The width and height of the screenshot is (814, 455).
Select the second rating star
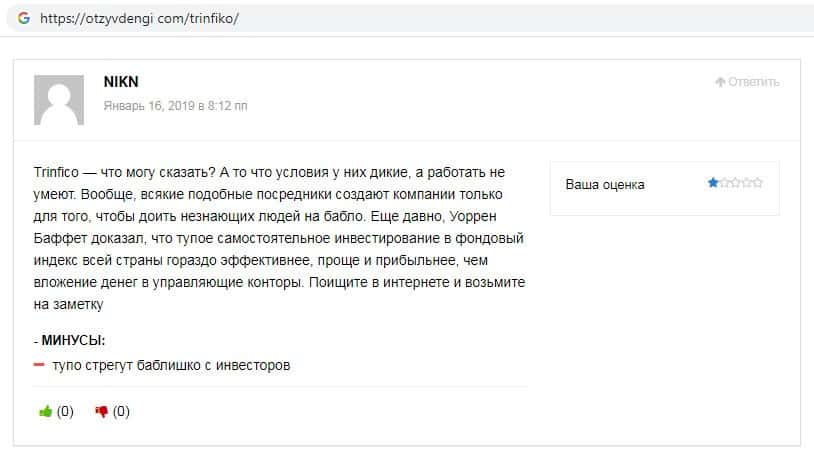click(724, 183)
